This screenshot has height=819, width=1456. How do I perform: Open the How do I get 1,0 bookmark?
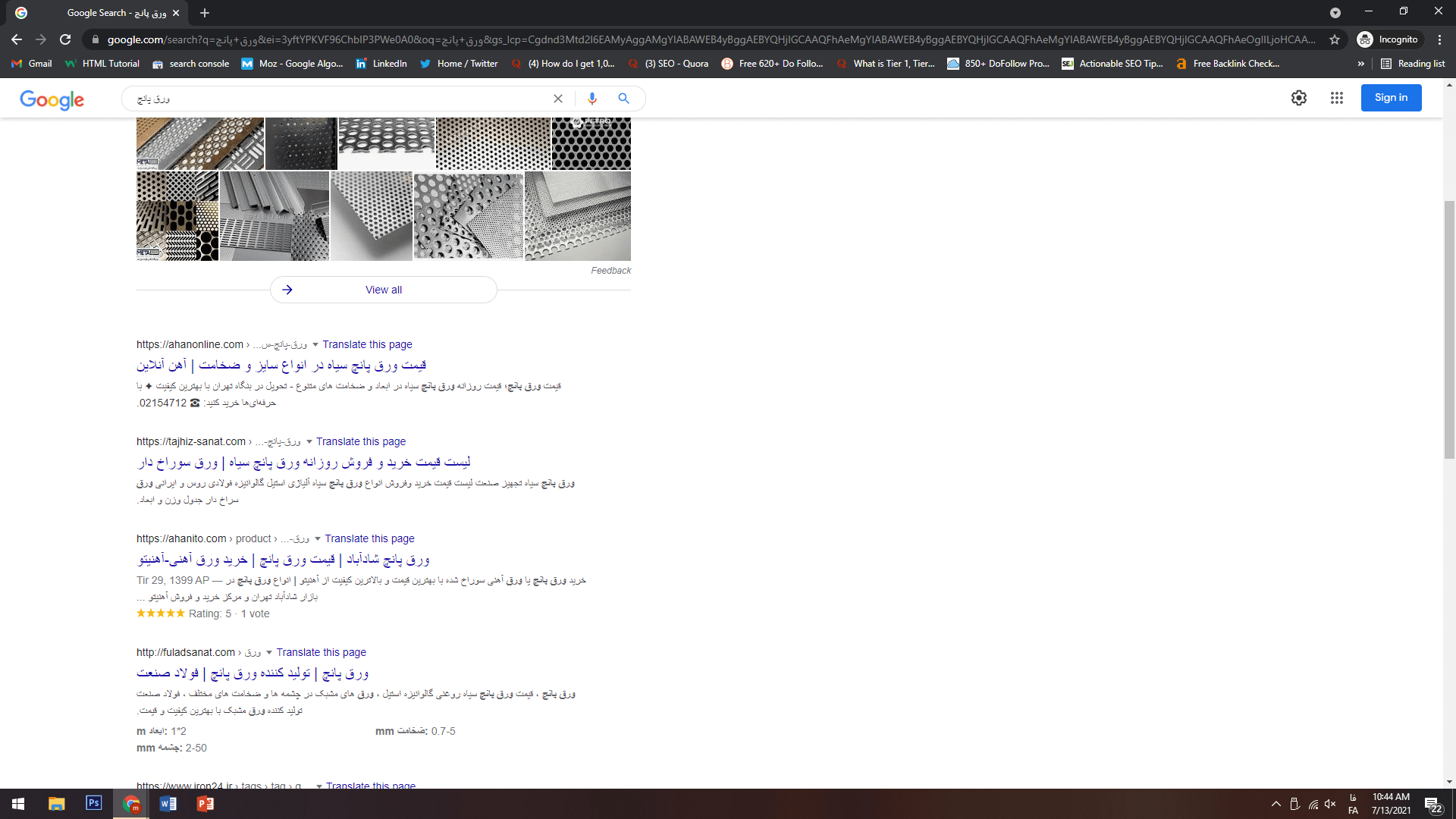click(x=563, y=64)
